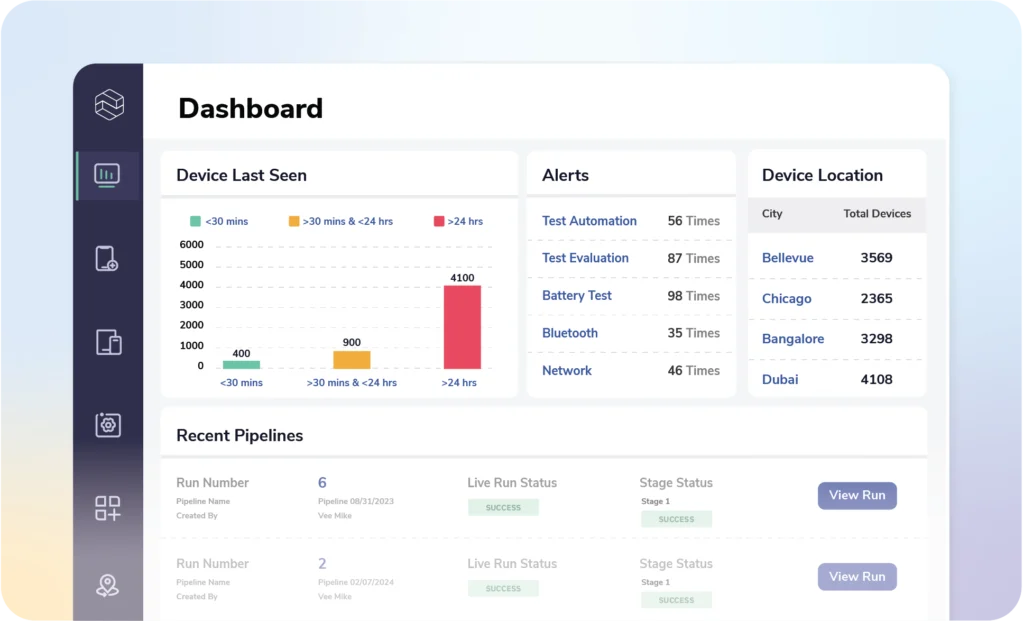Click the location pin icon at sidebar bottom

click(x=107, y=583)
